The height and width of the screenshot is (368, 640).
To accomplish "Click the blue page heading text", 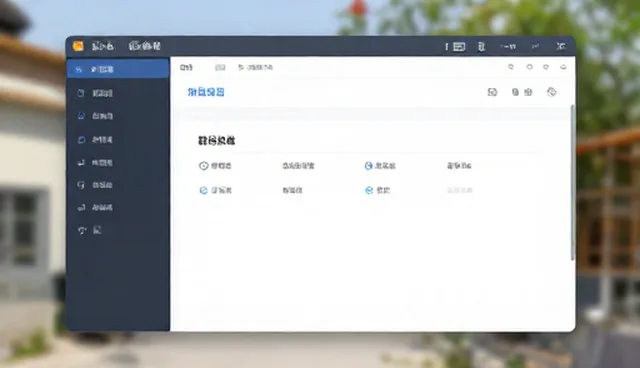I will tap(206, 92).
